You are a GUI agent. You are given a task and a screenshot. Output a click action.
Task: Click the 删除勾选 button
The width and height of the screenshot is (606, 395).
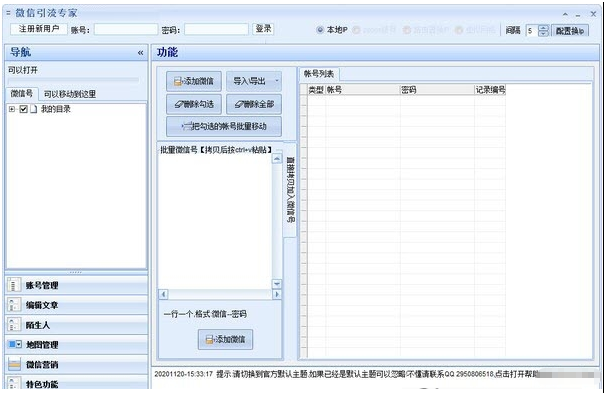click(194, 104)
